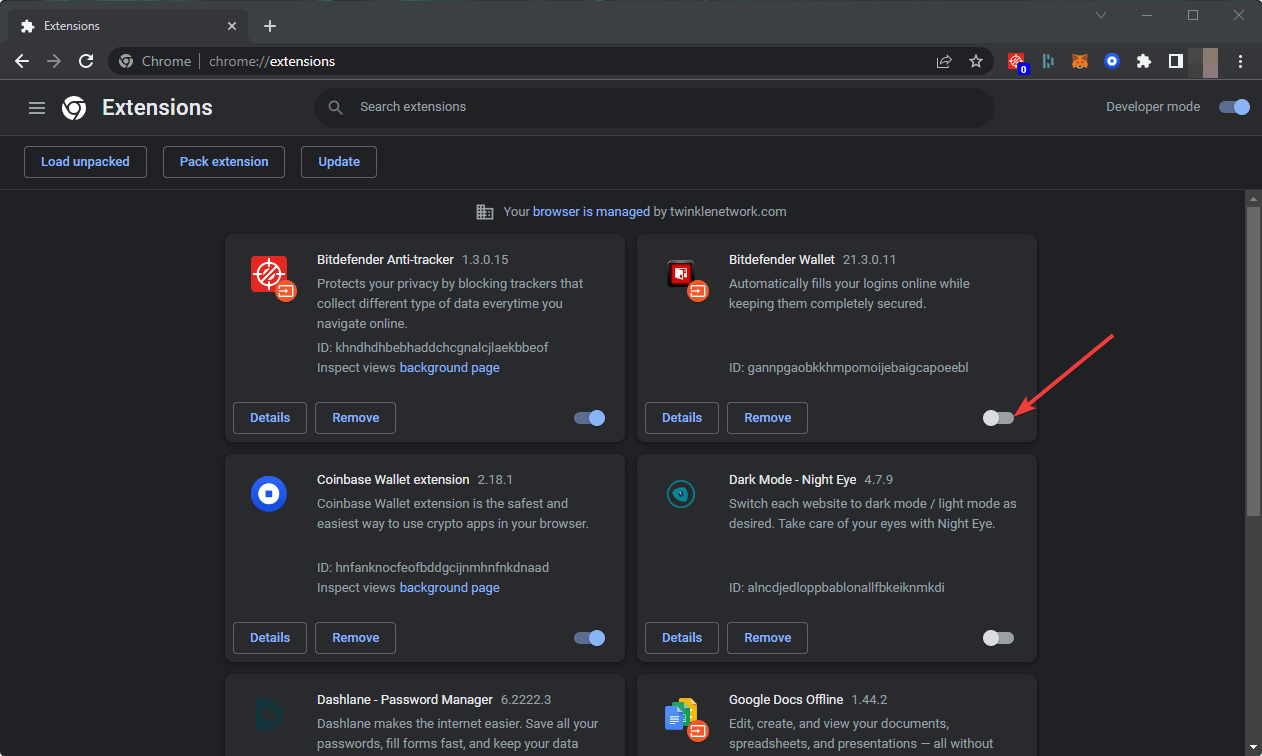The image size is (1262, 756).
Task: Open the Extensions hamburger main menu
Action: pyautogui.click(x=37, y=108)
